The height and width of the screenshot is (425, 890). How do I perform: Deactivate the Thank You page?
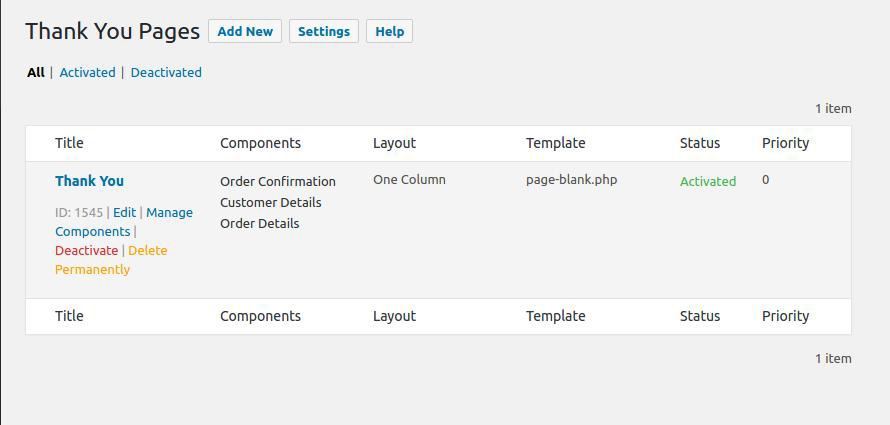coord(86,251)
